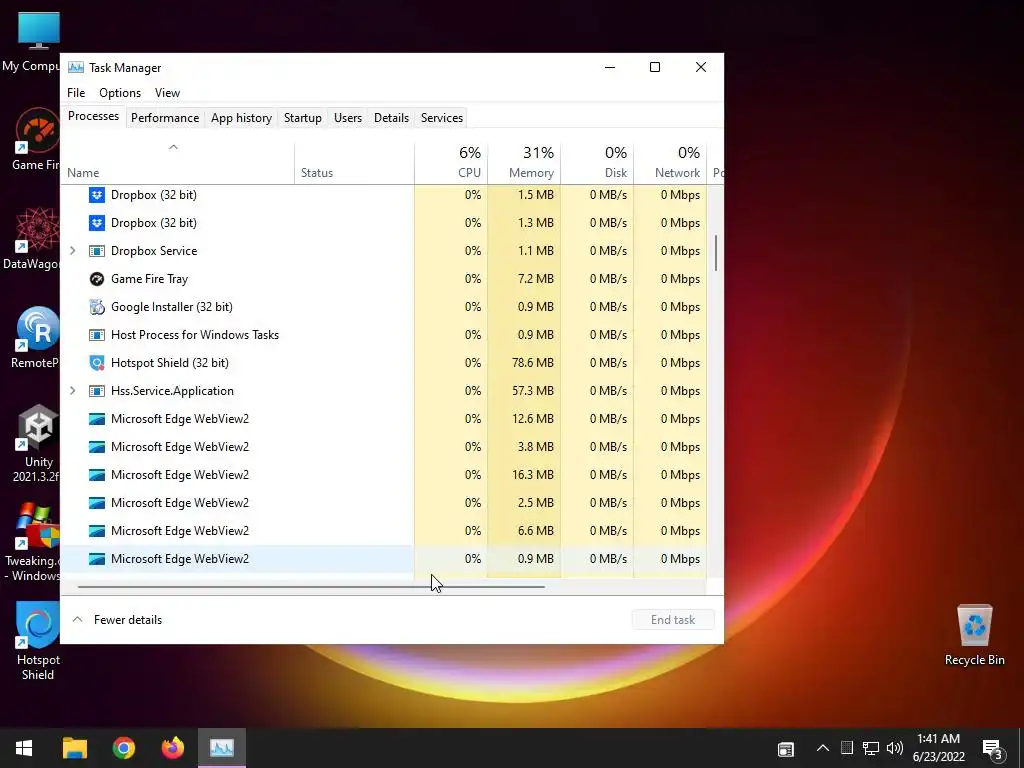Image resolution: width=1024 pixels, height=768 pixels.
Task: Open the notification center with 3 alerts
Action: coord(993,750)
